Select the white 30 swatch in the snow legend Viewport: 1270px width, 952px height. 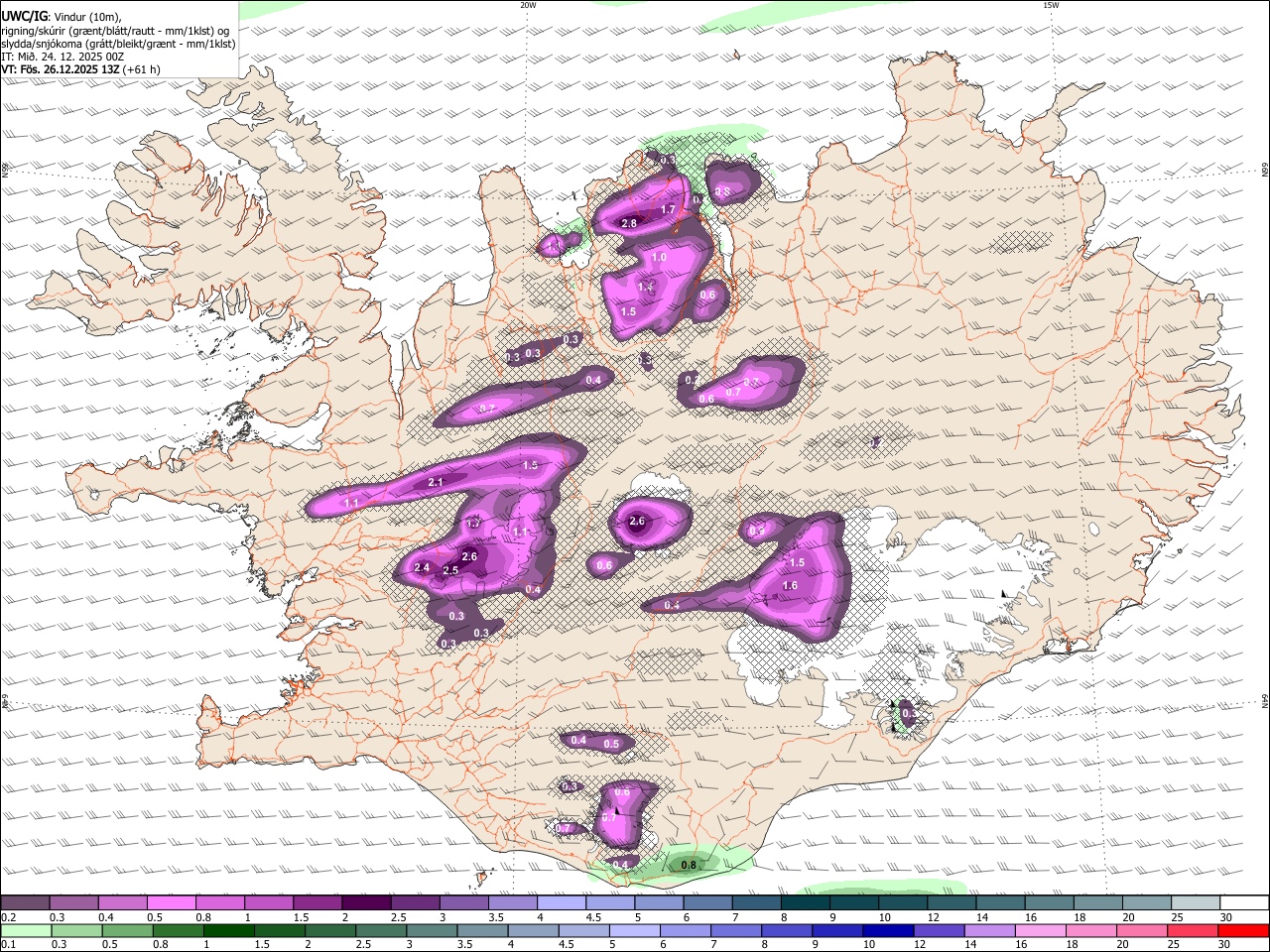(x=1244, y=903)
